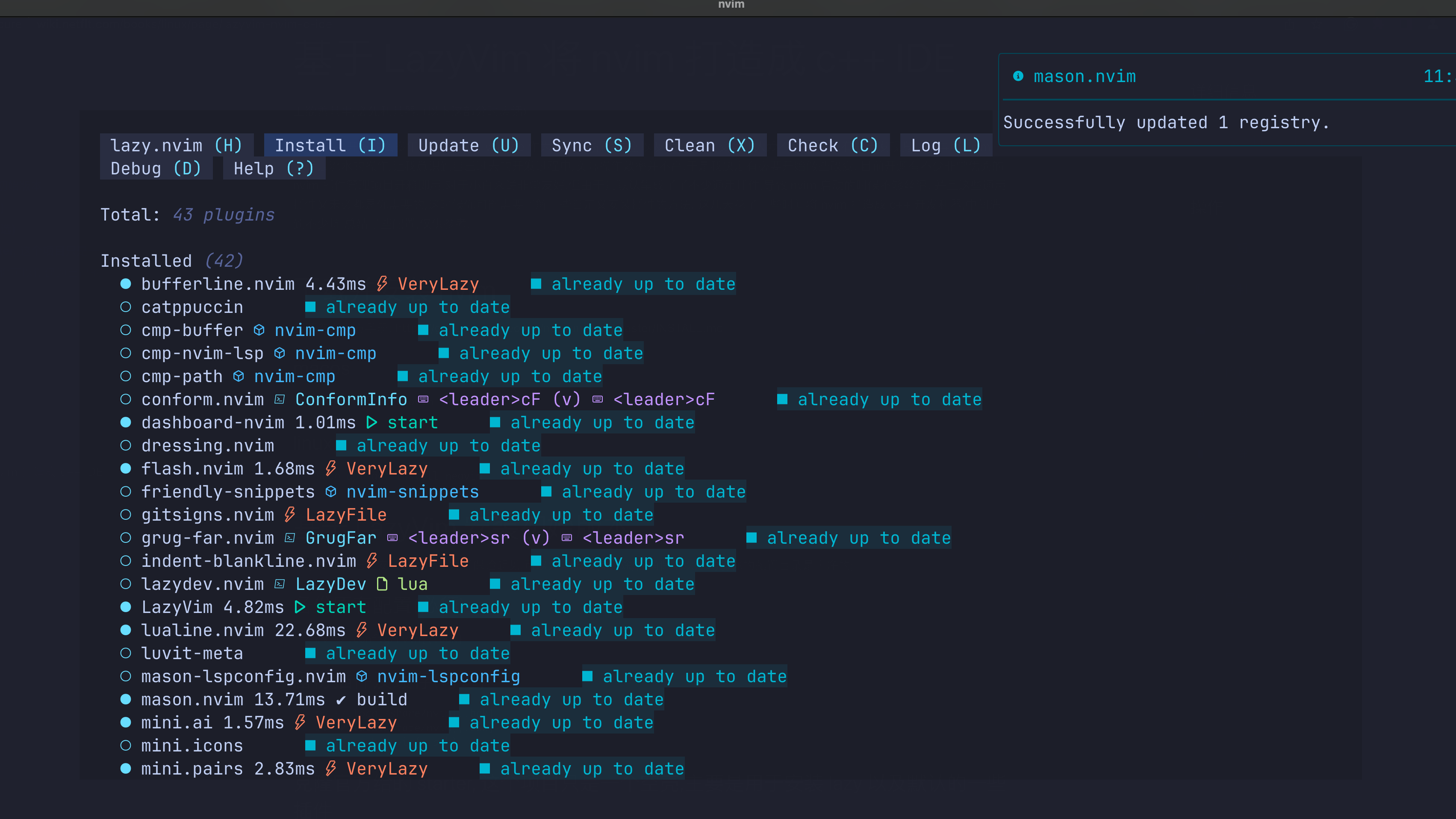Screen dimensions: 1456x819
Task: Click the command icon before ConformInfo
Action: 279,400
